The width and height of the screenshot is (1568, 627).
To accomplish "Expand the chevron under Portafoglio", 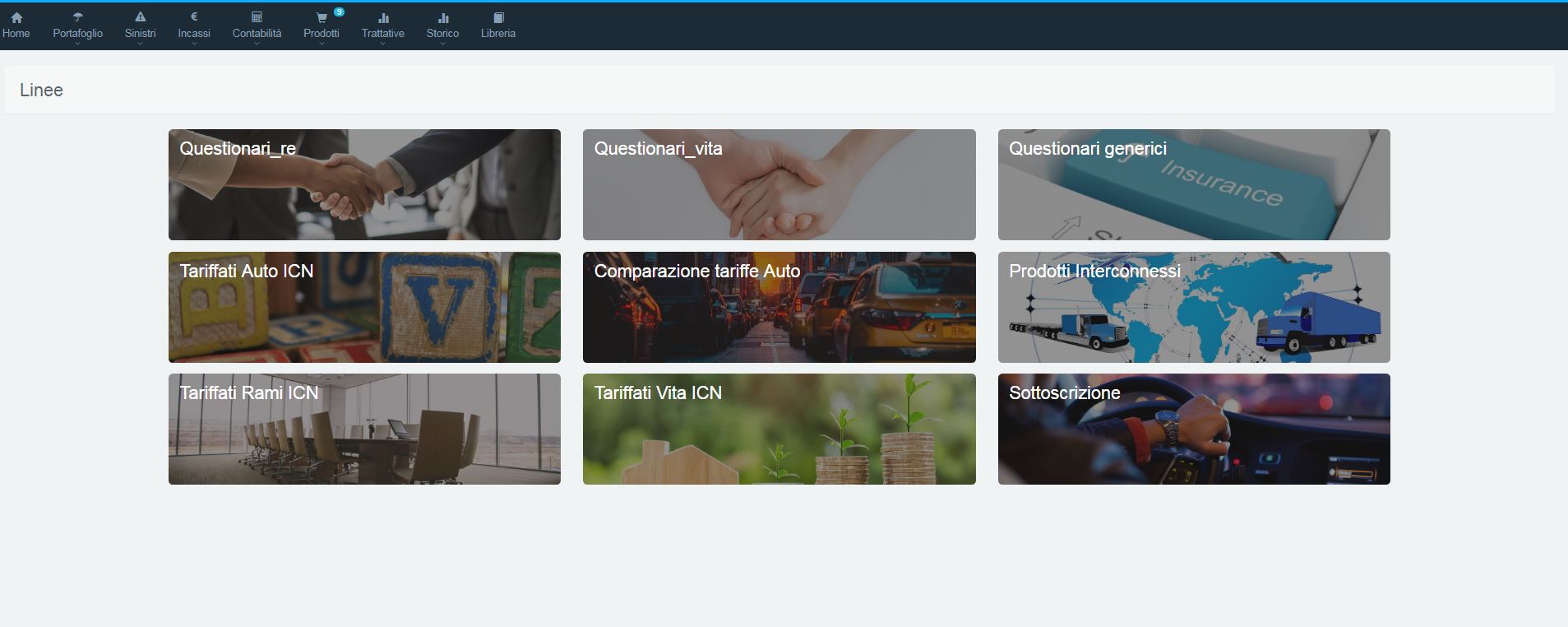I will 78,44.
